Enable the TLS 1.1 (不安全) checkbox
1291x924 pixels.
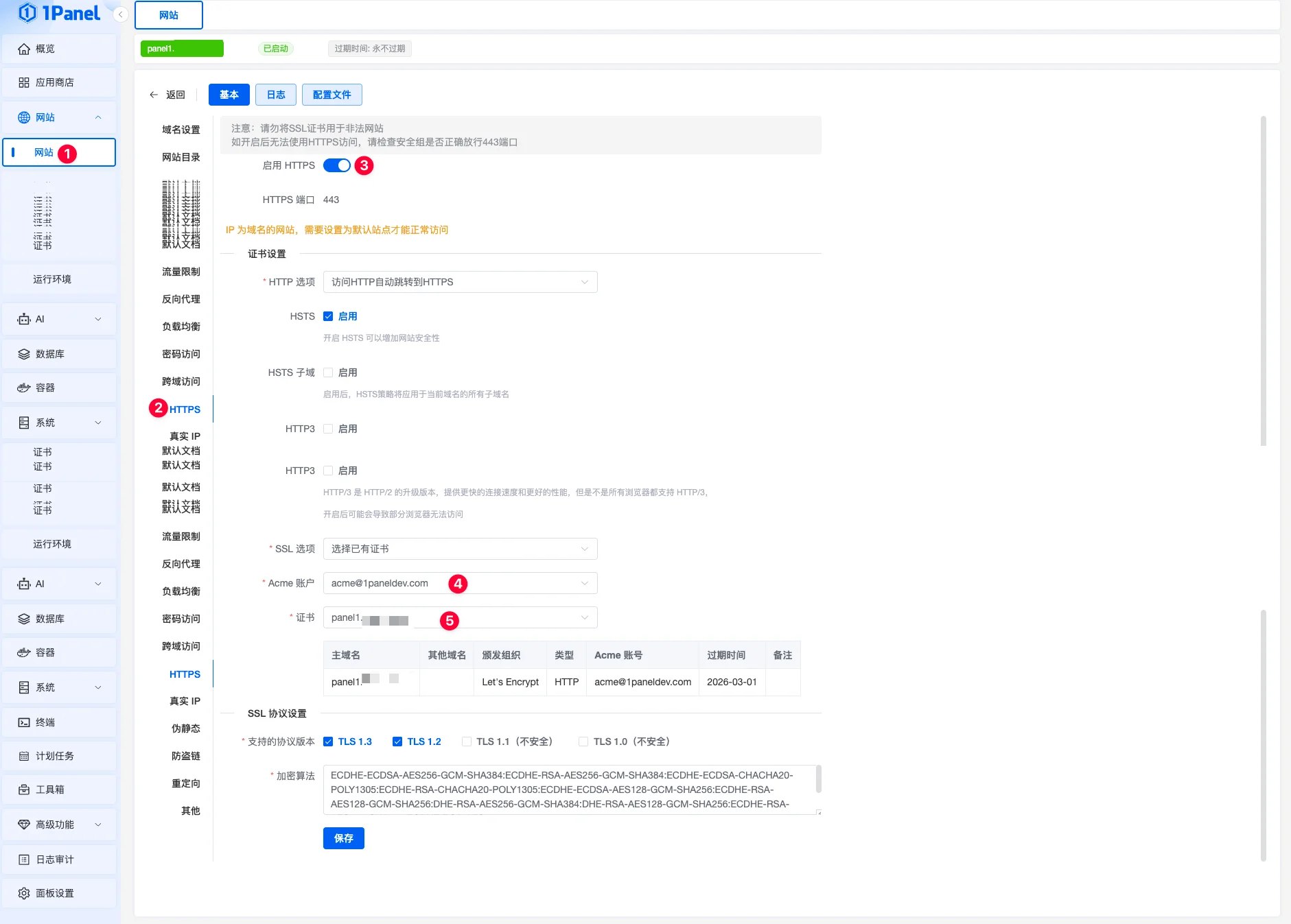[467, 742]
